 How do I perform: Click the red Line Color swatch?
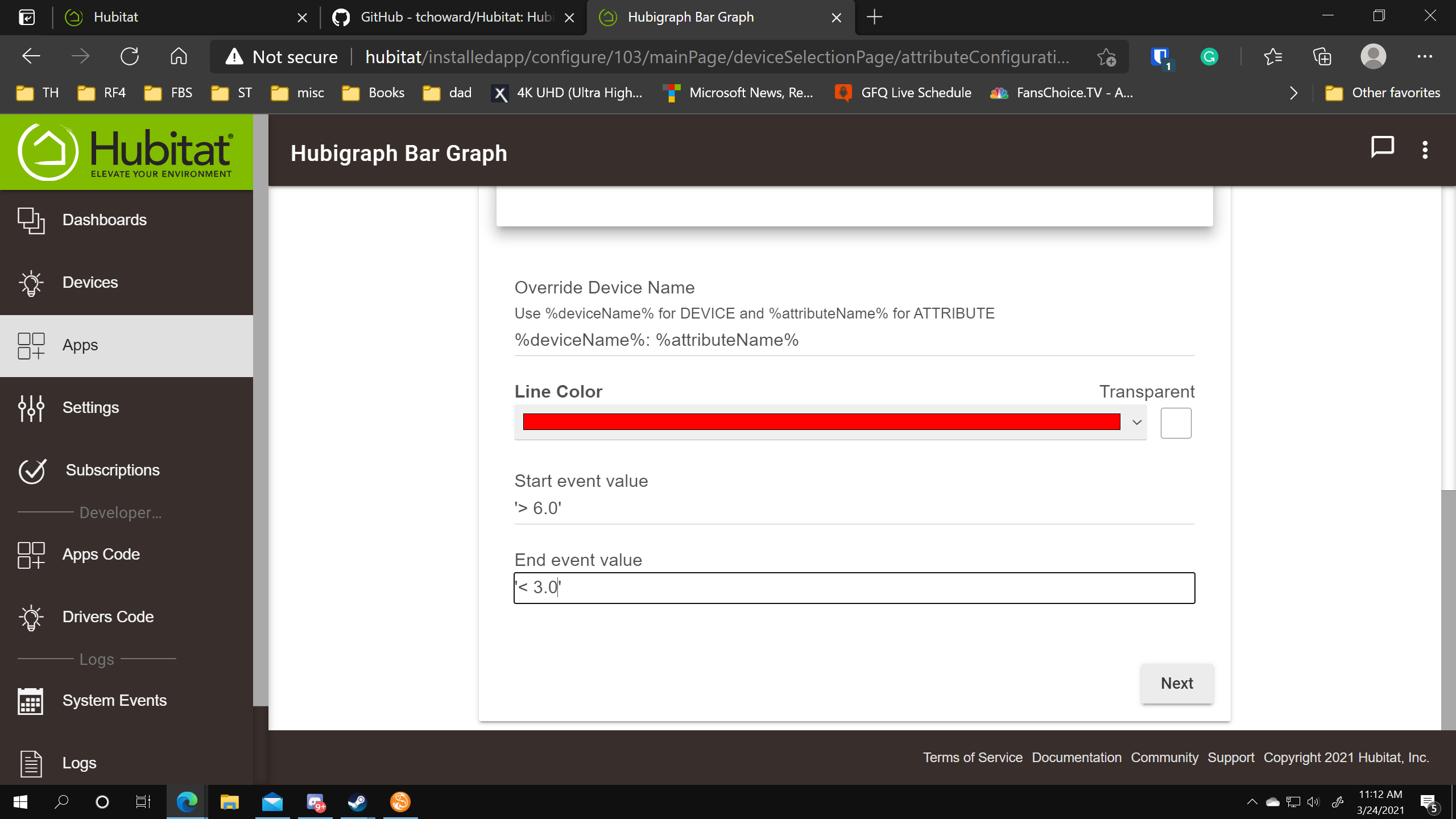821,422
